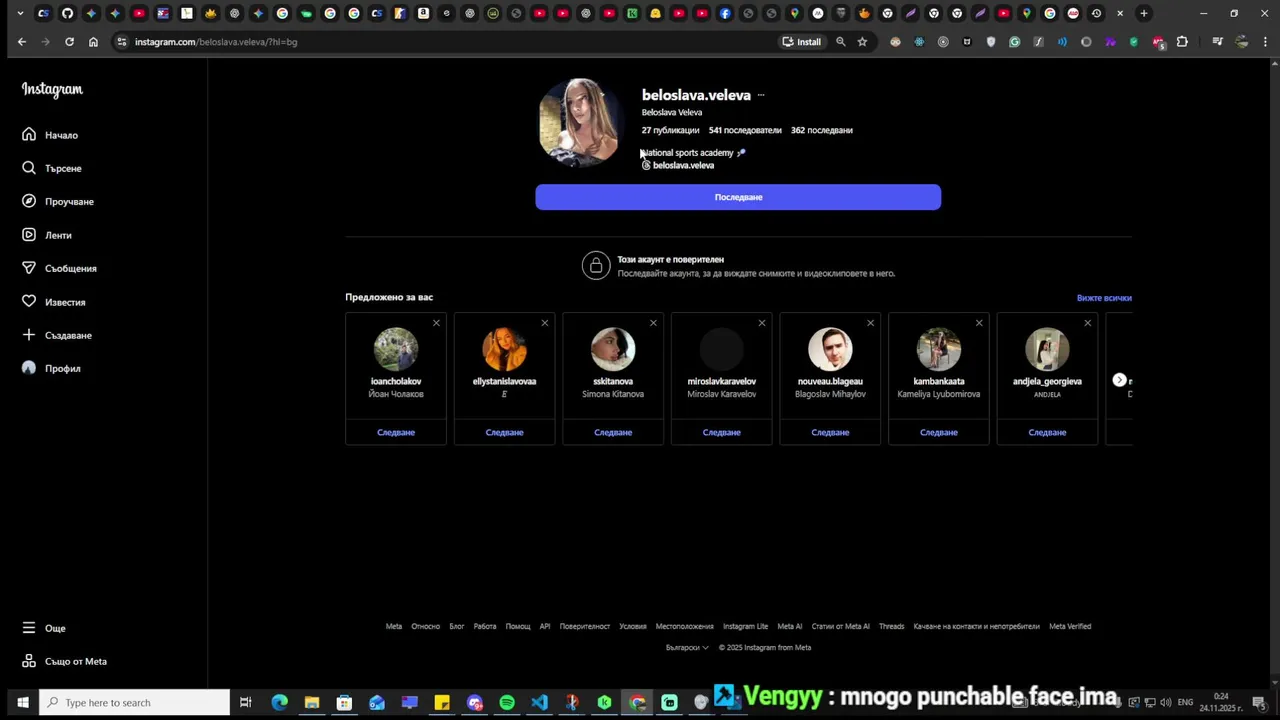Open Поверителност footer link
1280x720 pixels.
click(585, 626)
